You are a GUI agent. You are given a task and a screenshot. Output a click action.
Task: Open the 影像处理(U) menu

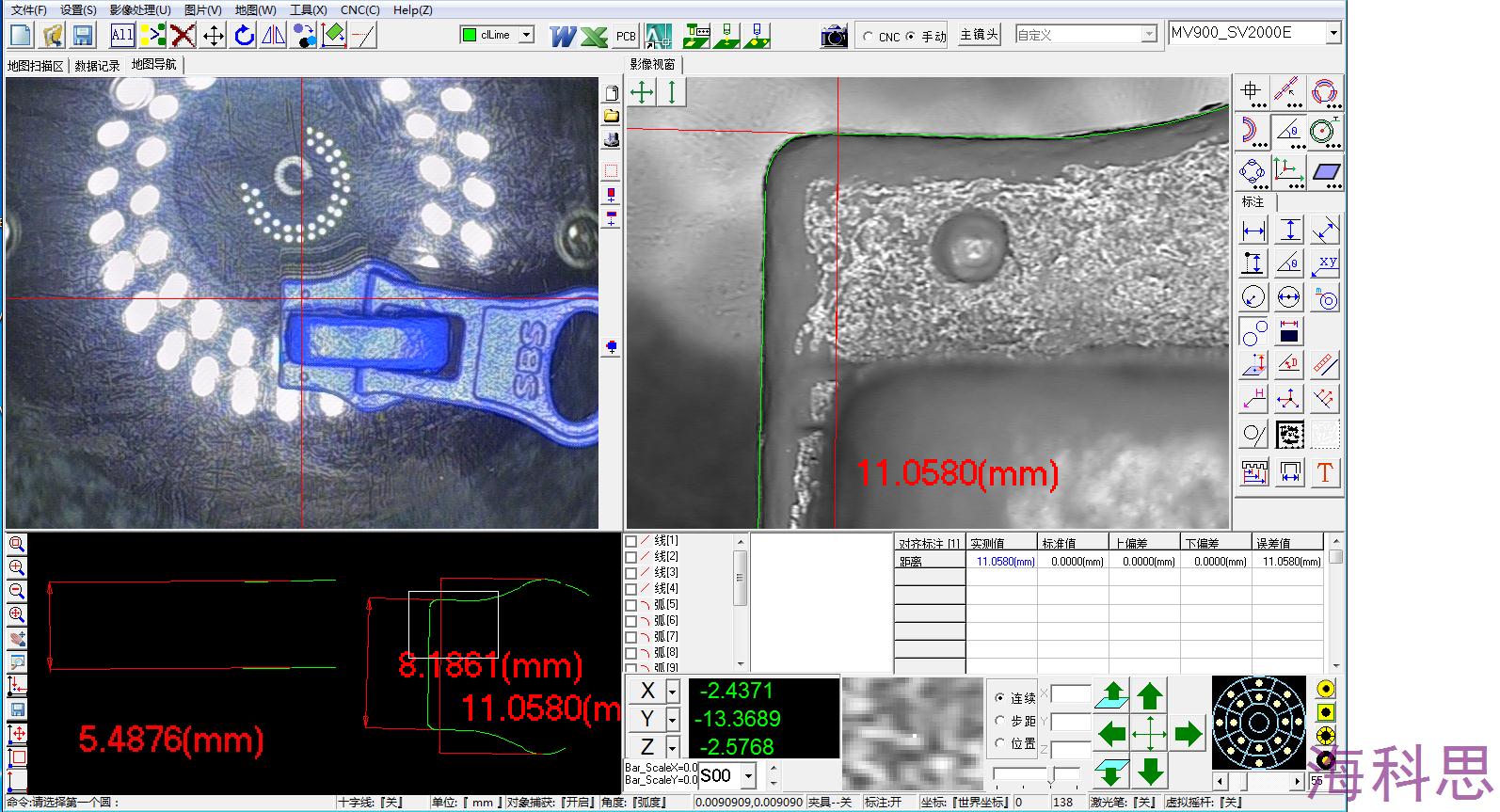coord(140,9)
